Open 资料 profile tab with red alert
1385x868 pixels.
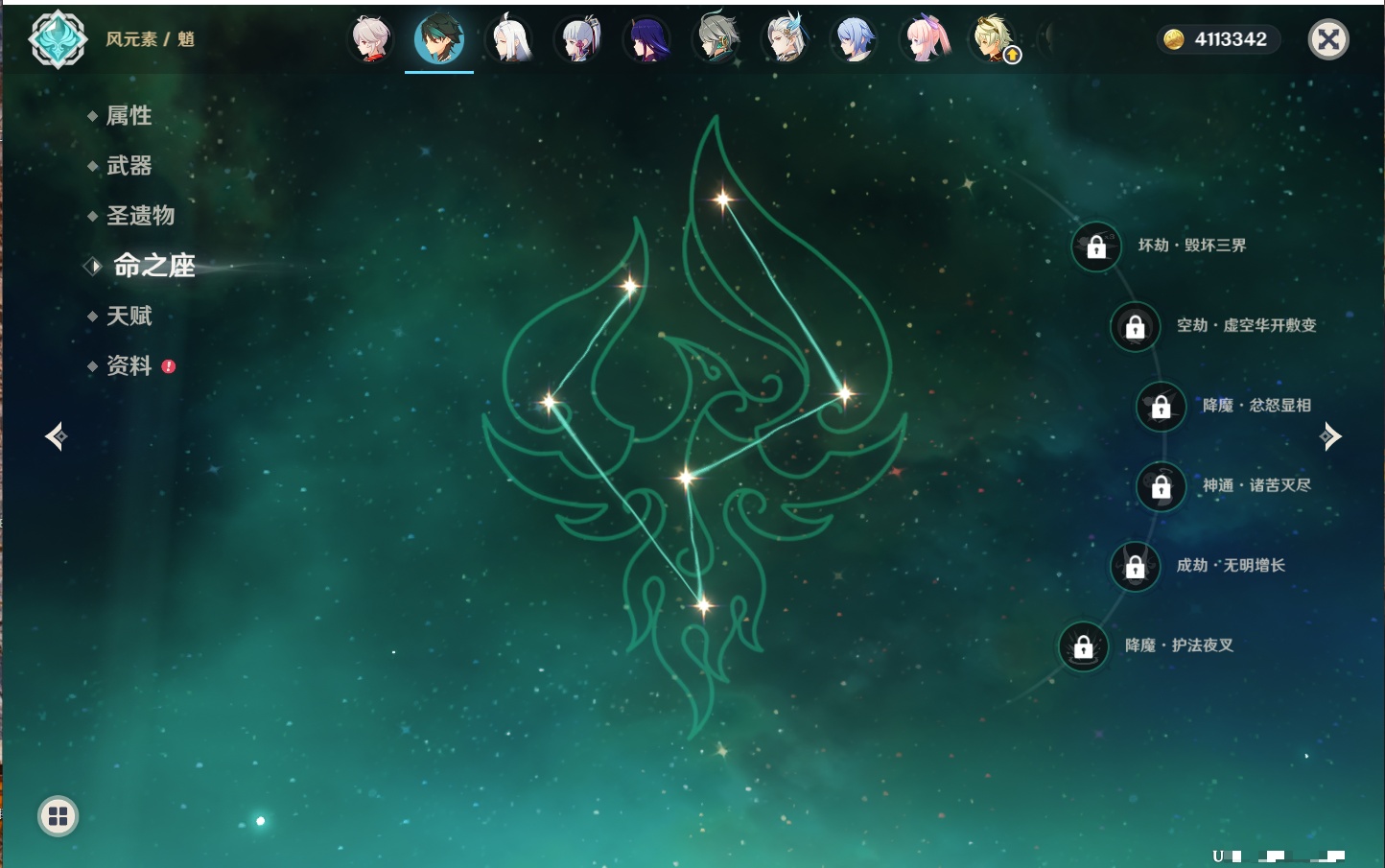pos(129,365)
